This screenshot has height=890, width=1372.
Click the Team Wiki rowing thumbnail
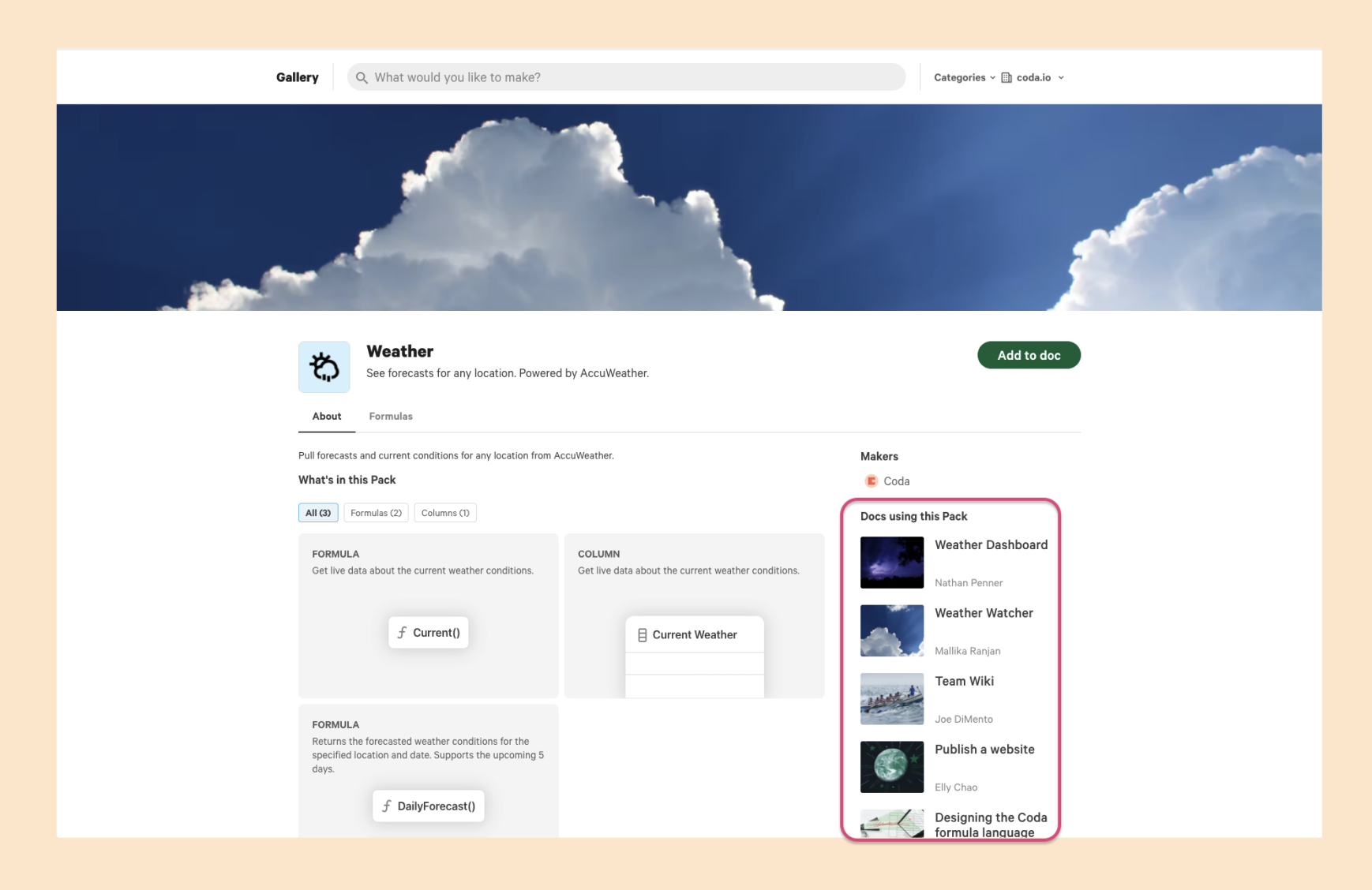click(892, 699)
